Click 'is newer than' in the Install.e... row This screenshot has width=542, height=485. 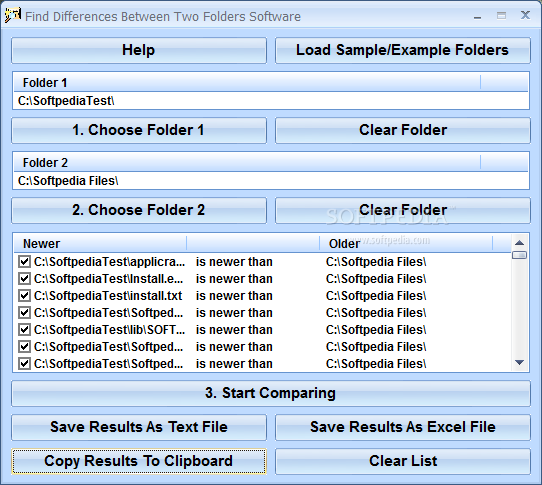click(234, 279)
